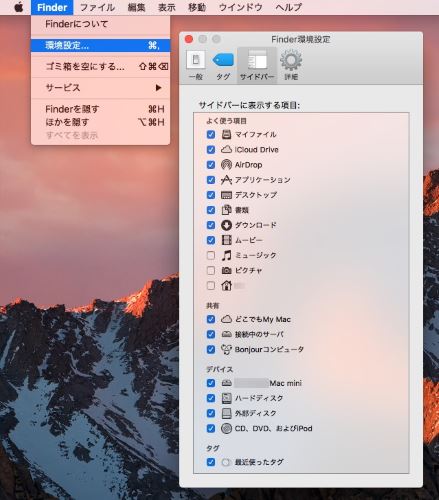The height and width of the screenshot is (500, 439).
Task: Click the iCloud Drive cloud icon
Action: coord(226,149)
